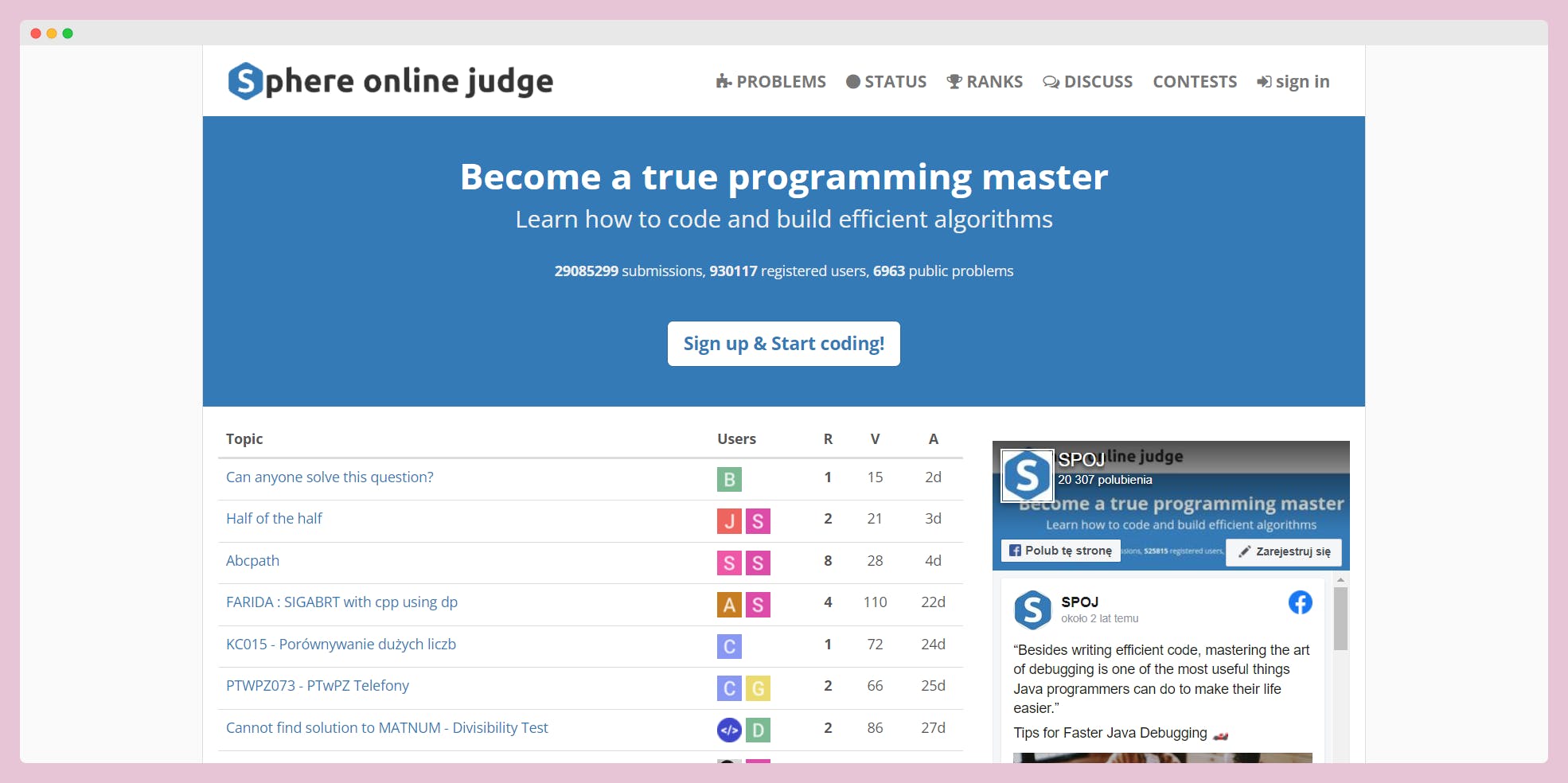Click the green D avatar in MATNUM row
The height and width of the screenshot is (783, 1568).
758,730
